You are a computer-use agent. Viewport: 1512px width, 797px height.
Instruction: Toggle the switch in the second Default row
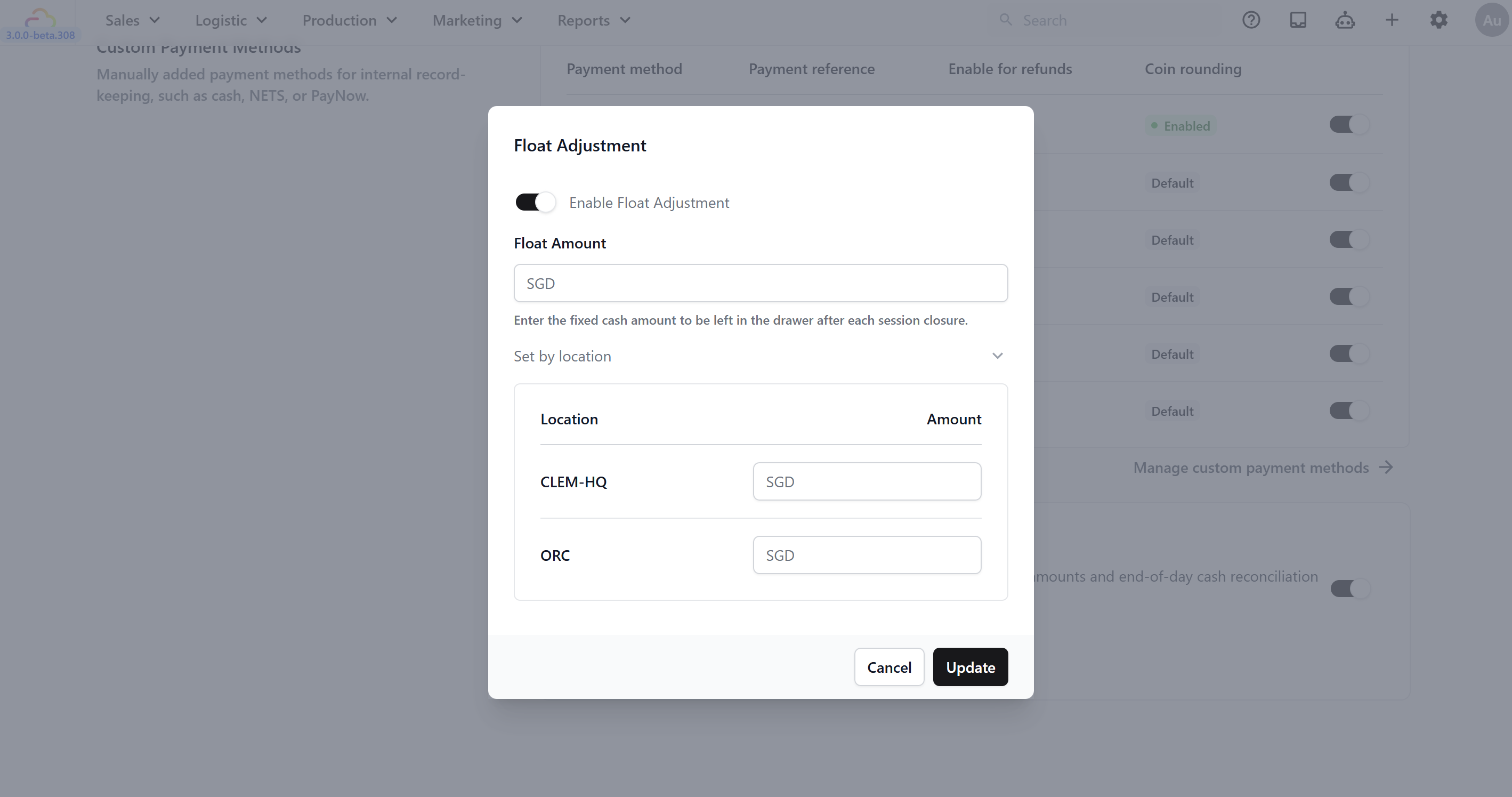tap(1349, 239)
